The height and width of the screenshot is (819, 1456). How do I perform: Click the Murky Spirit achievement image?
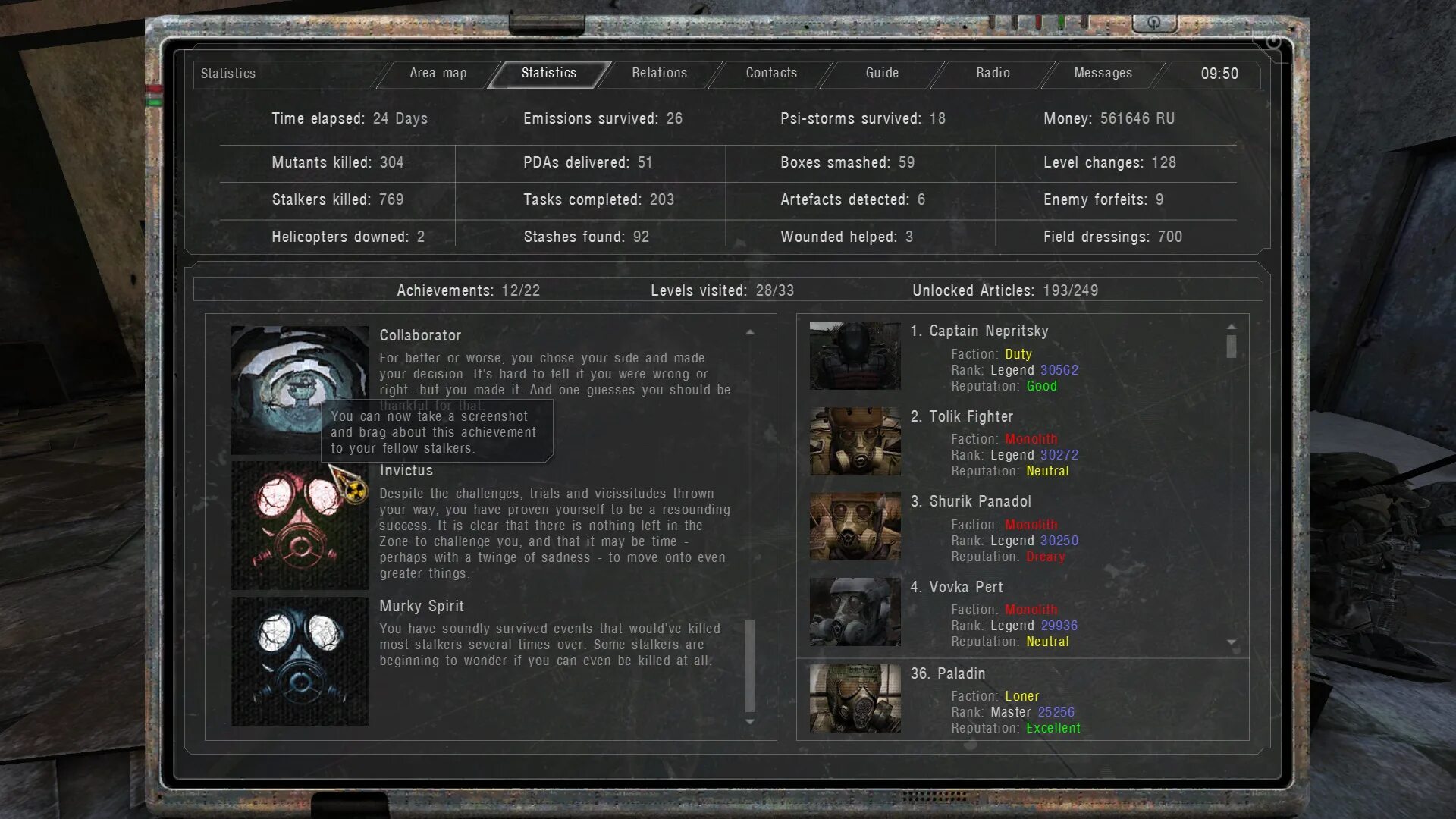(300, 661)
